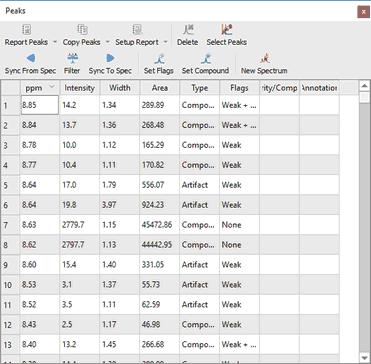Click intensity value 2797.7
Image resolution: width=371 pixels, height=364 pixels.
pyautogui.click(x=73, y=245)
